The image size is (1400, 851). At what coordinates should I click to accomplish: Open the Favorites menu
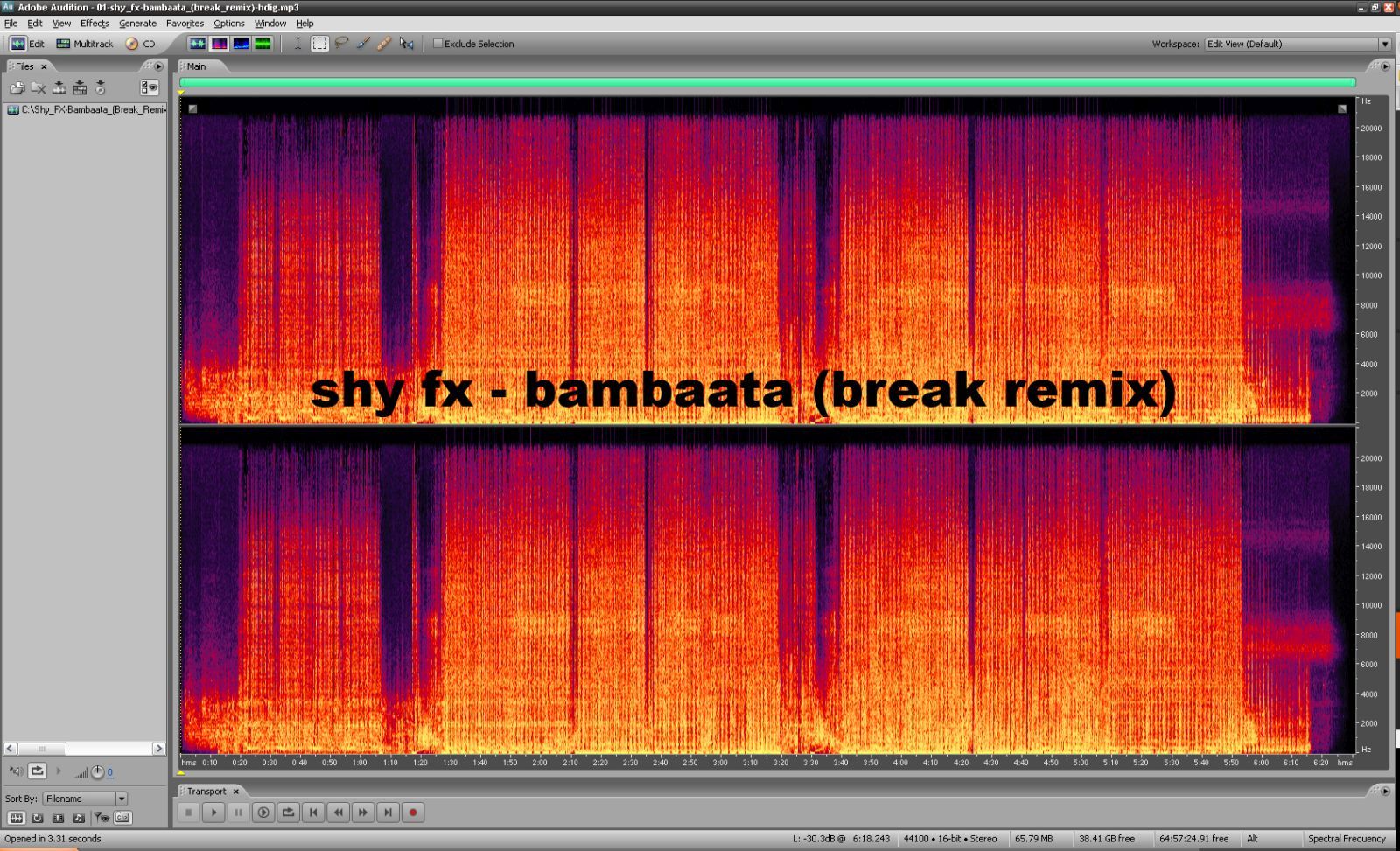pyautogui.click(x=185, y=24)
